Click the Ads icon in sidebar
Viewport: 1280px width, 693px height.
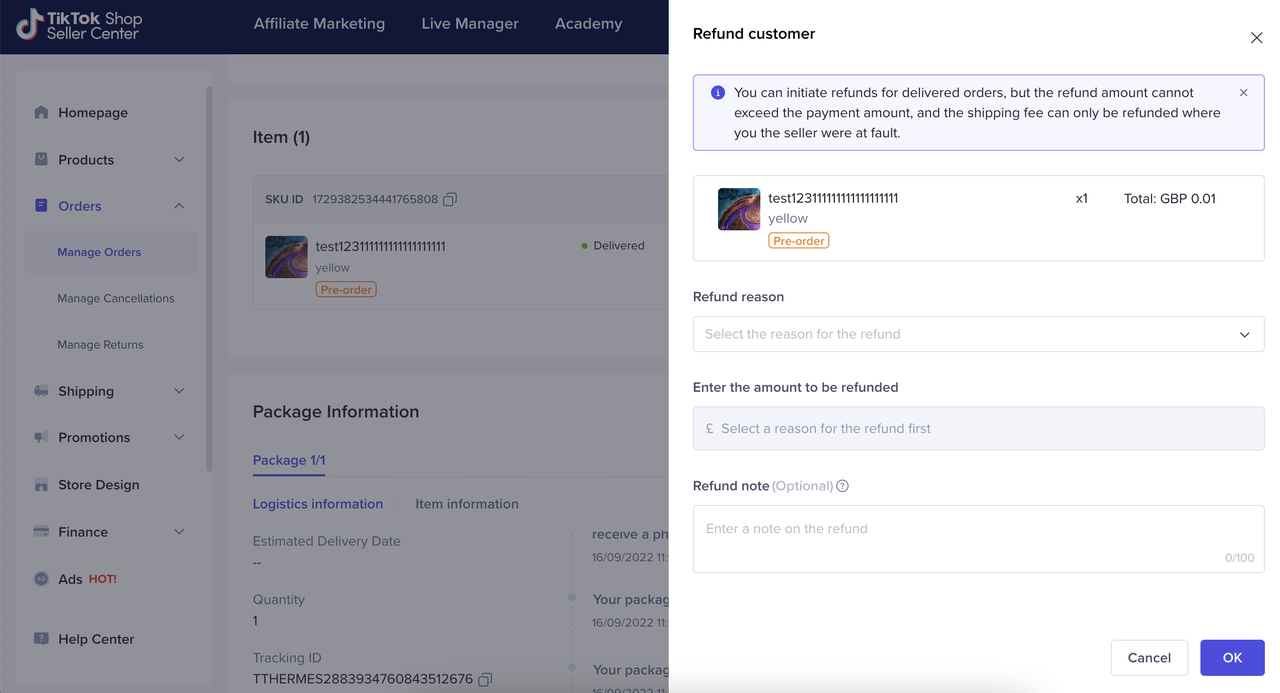coord(41,579)
